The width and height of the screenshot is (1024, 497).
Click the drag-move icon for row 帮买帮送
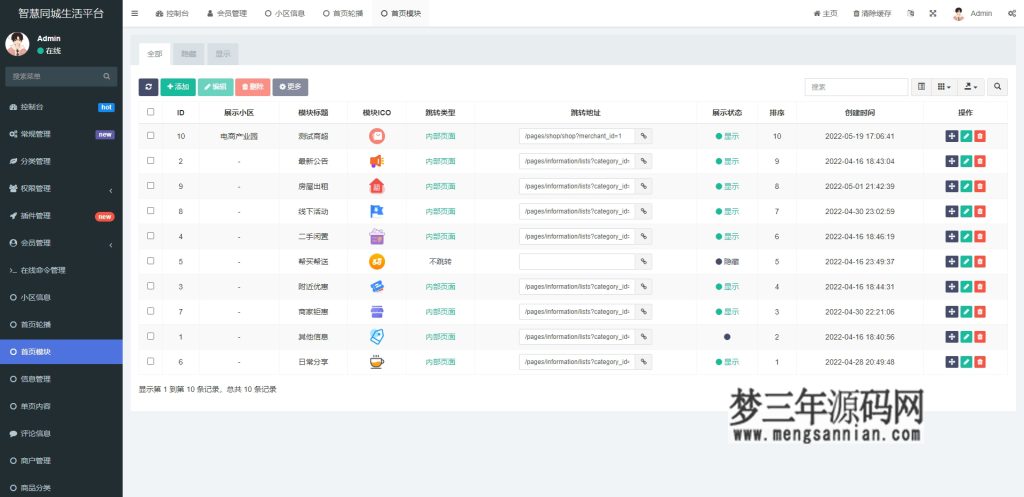[952, 261]
